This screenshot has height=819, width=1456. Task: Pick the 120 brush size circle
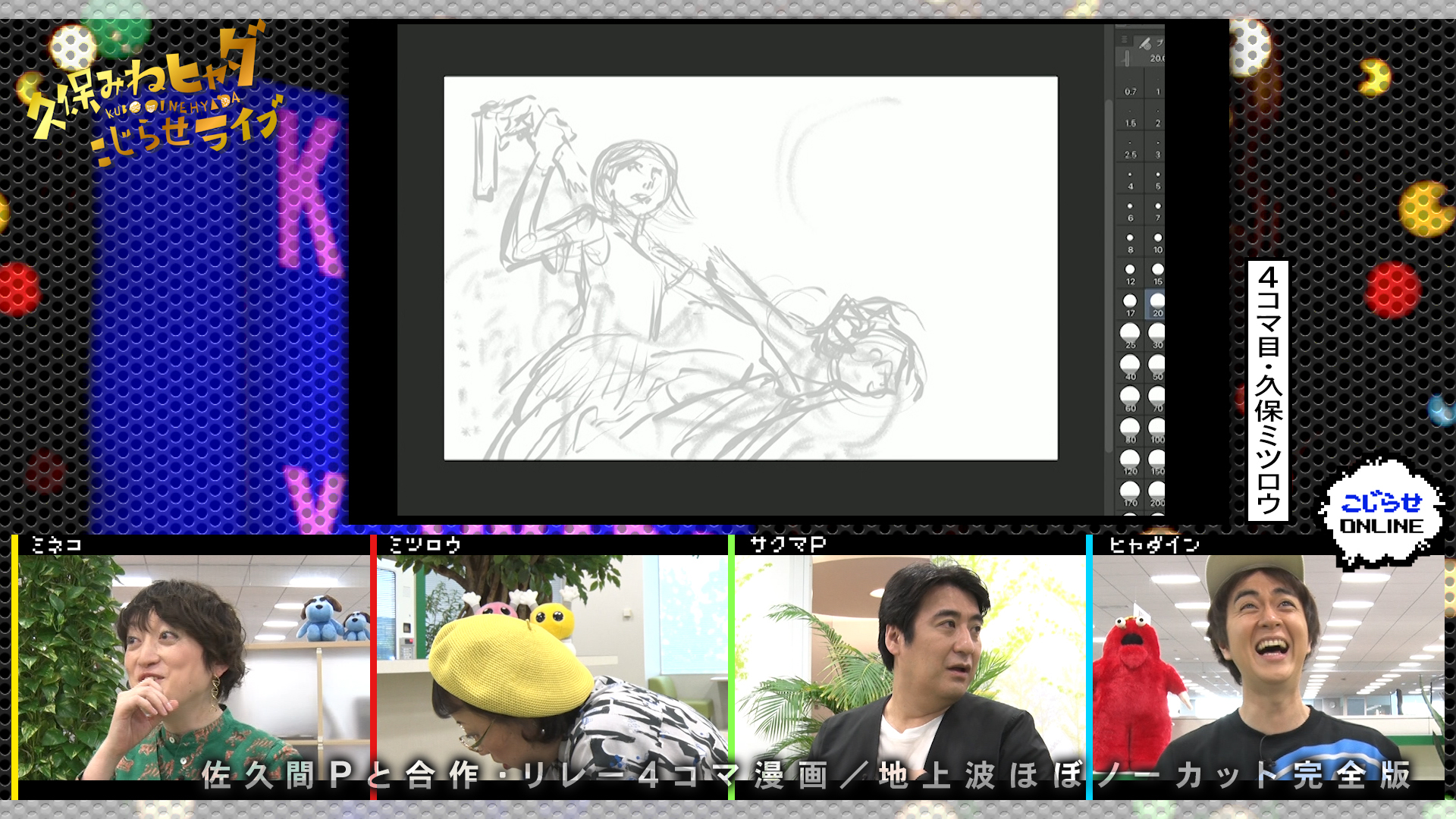click(x=1130, y=461)
